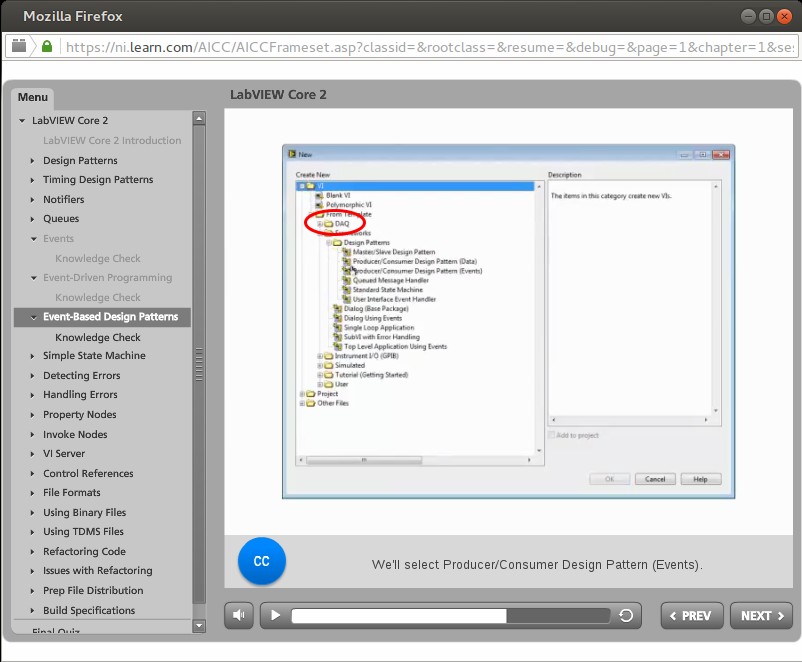Expand the Timing Design Patterns arrow
802x662 pixels.
point(32,180)
